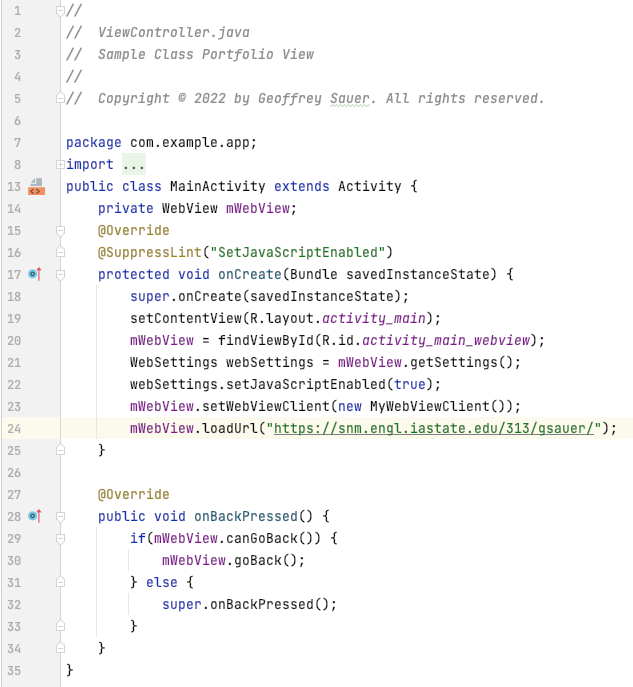Click the "package" keyword

94,143
